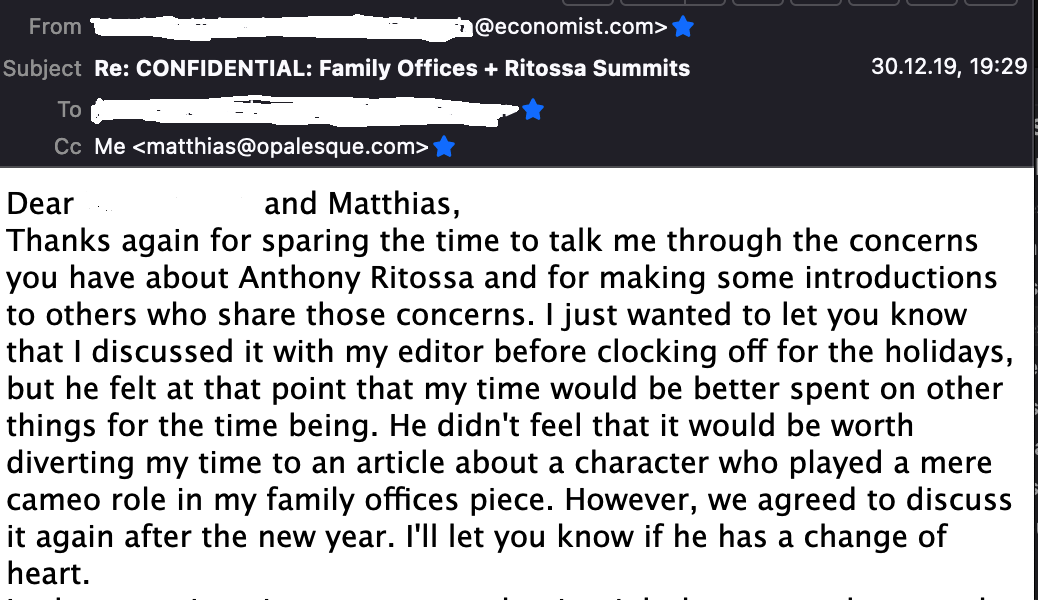The height and width of the screenshot is (600, 1038).
Task: Click the Subject header label
Action: (x=42, y=69)
